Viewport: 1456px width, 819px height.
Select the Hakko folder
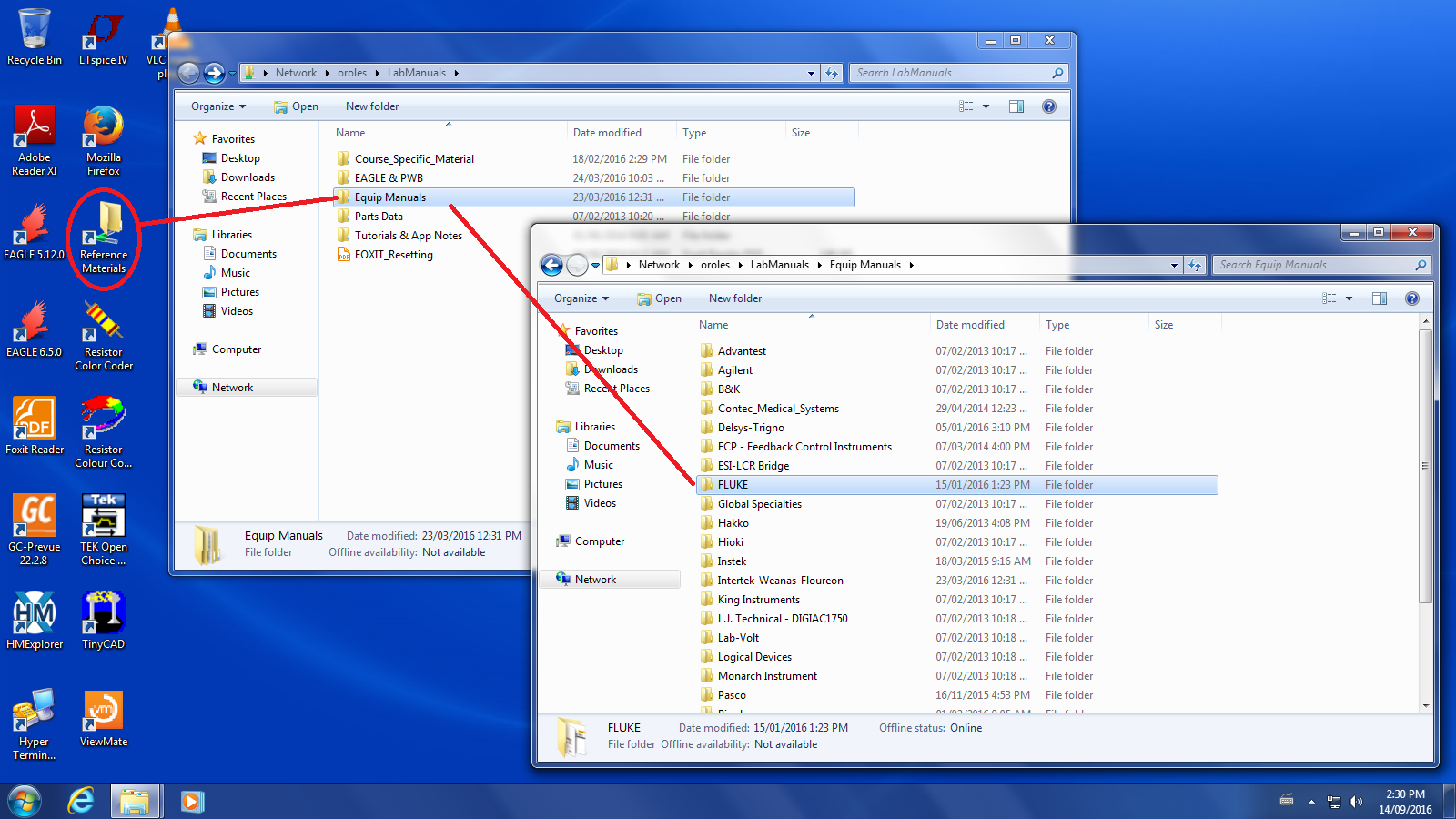coord(733,523)
